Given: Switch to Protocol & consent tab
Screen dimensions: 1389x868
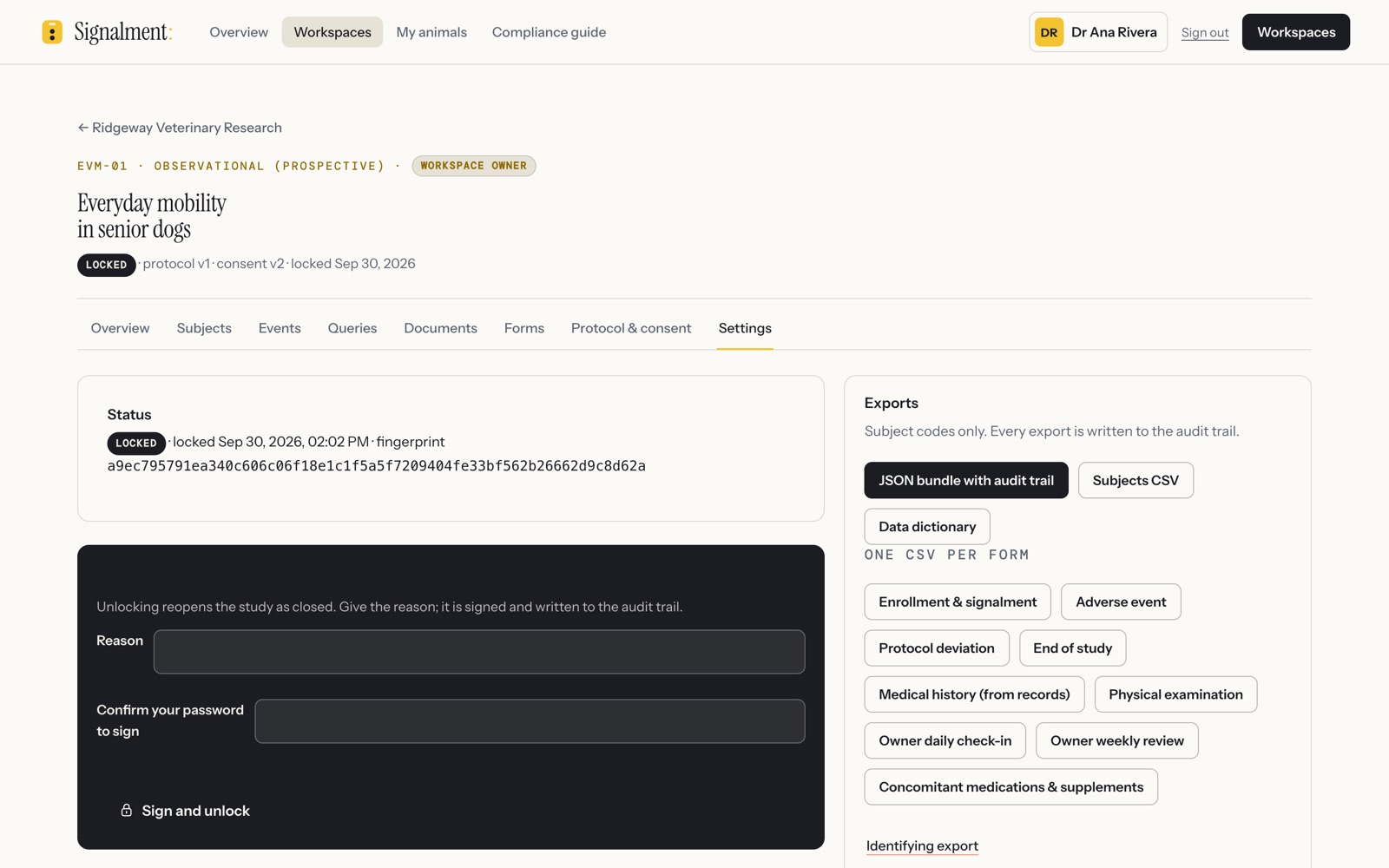Looking at the screenshot, I should click(631, 328).
